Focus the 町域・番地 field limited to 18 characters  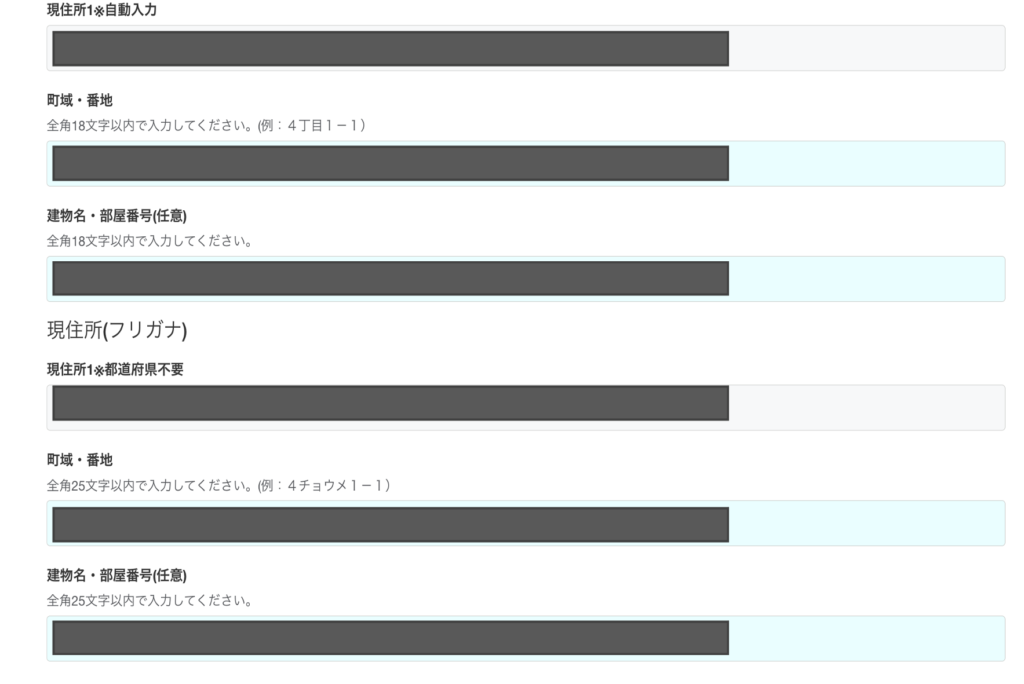tap(866, 163)
